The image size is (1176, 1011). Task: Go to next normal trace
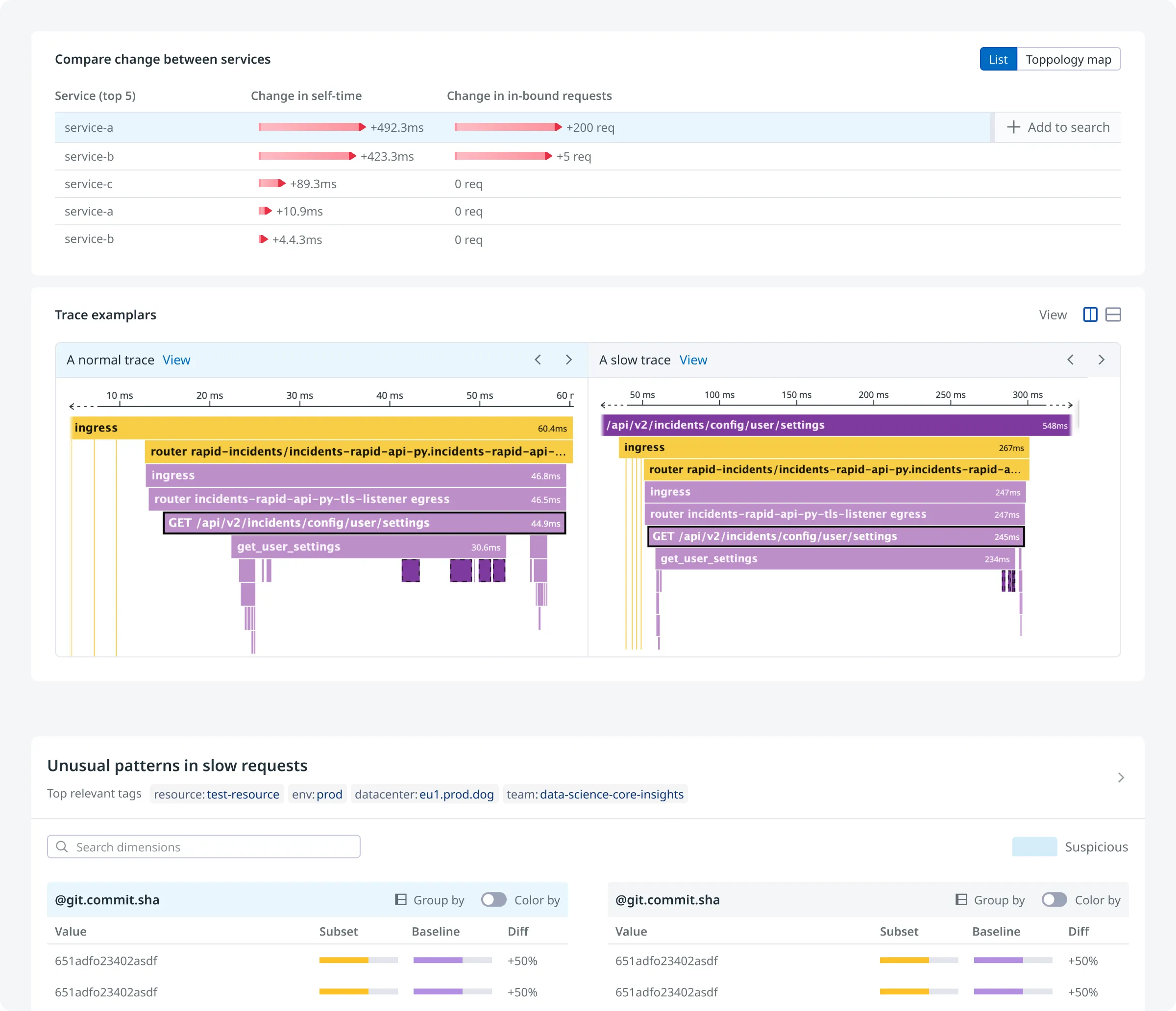[x=569, y=360]
